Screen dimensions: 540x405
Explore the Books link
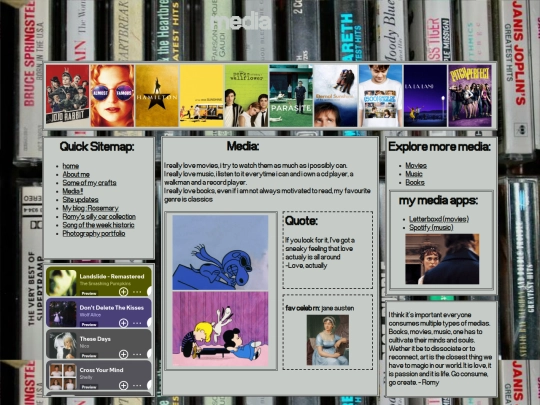(x=415, y=182)
